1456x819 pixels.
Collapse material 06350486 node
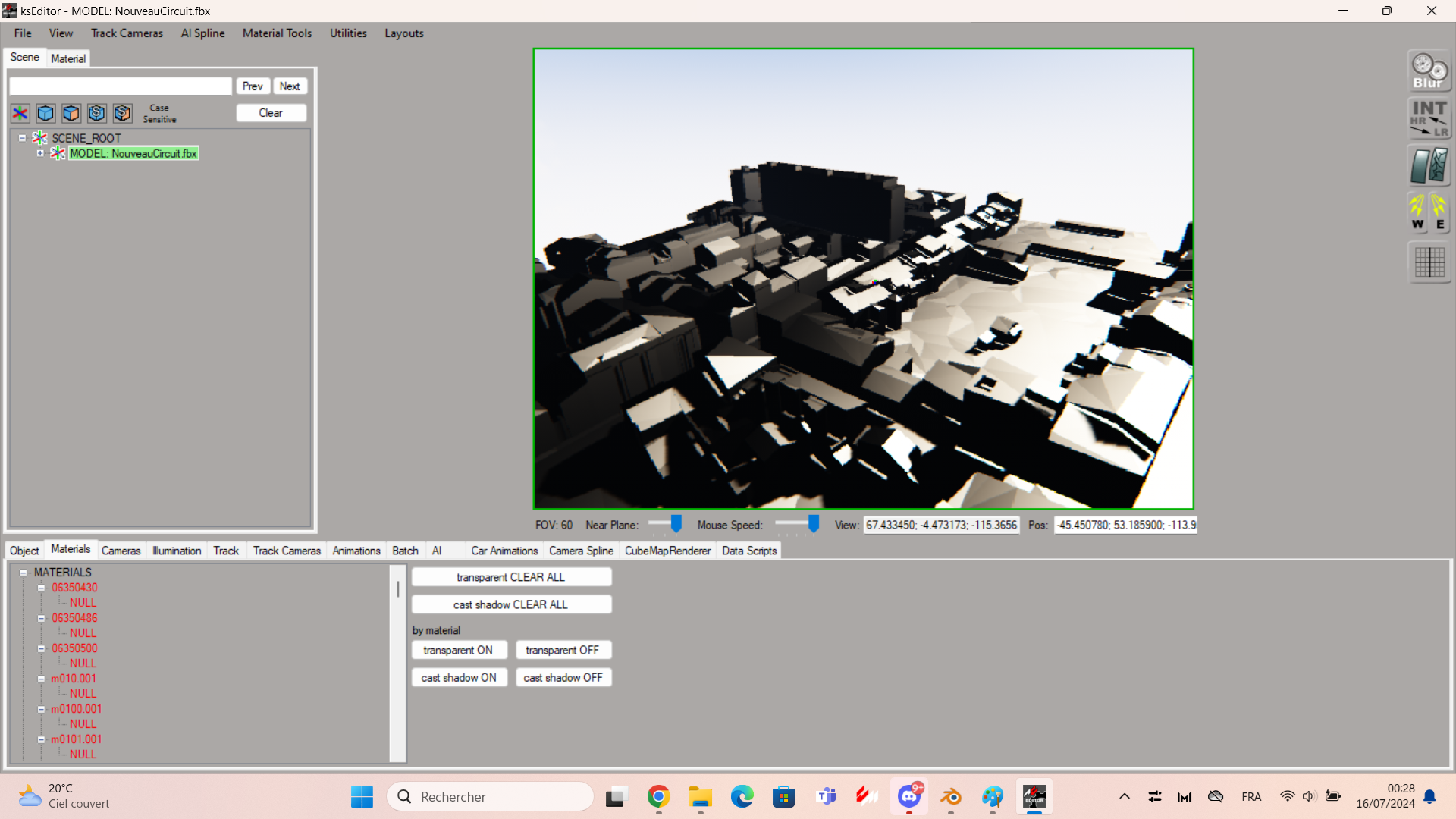tap(42, 618)
